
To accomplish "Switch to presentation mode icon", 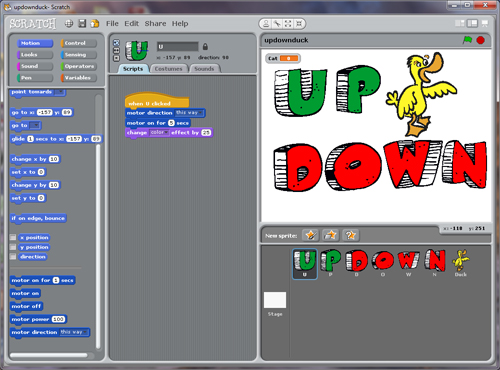I will 485,23.
